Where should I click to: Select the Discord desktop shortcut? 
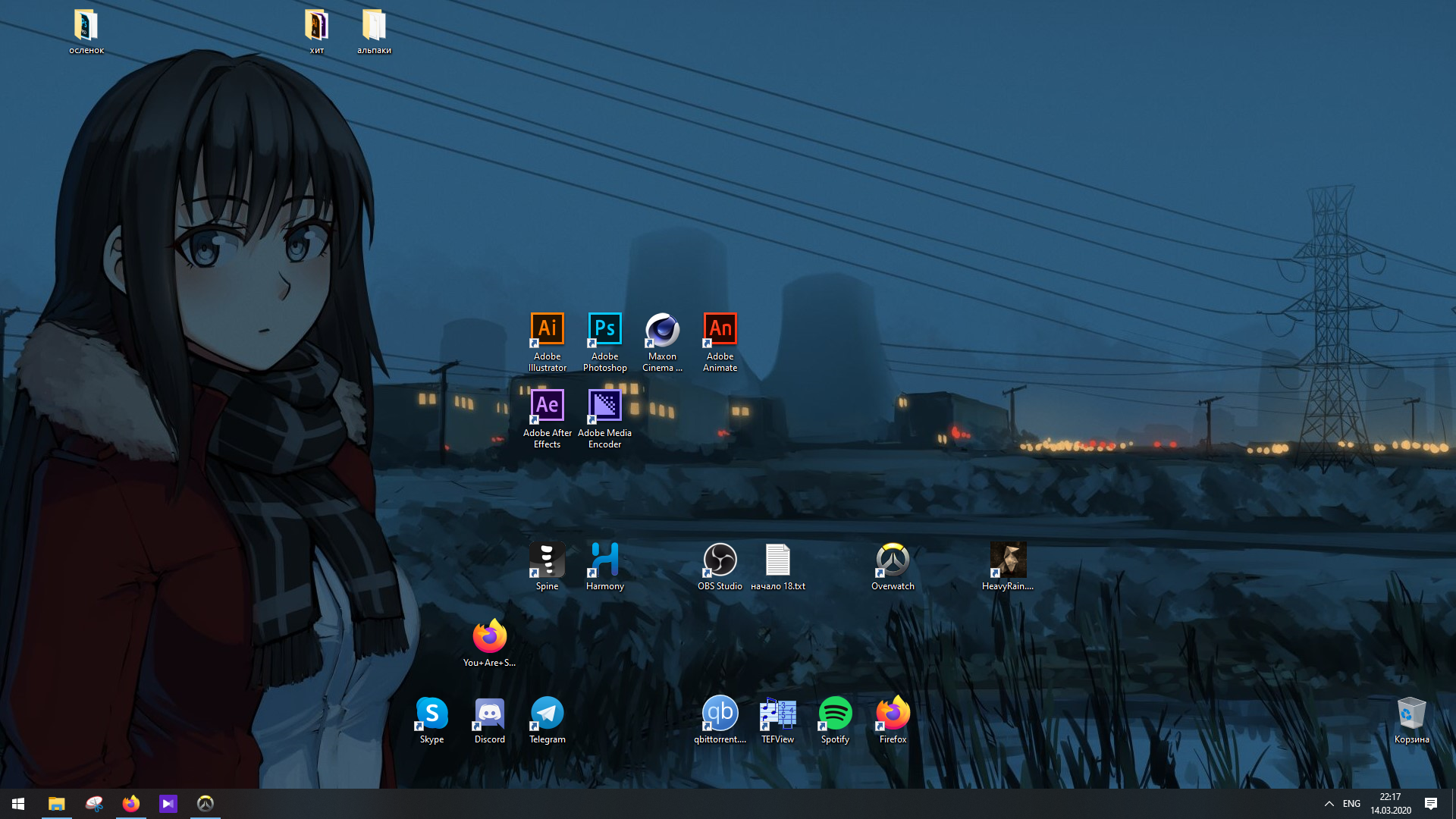click(x=489, y=720)
